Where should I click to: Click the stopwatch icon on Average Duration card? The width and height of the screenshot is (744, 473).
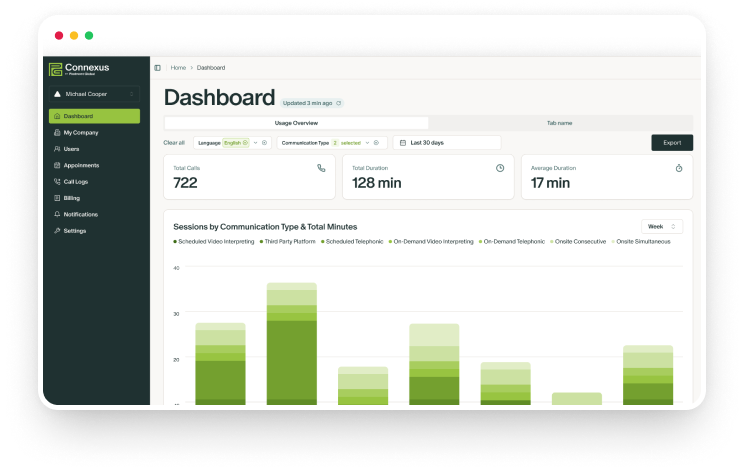tap(678, 168)
